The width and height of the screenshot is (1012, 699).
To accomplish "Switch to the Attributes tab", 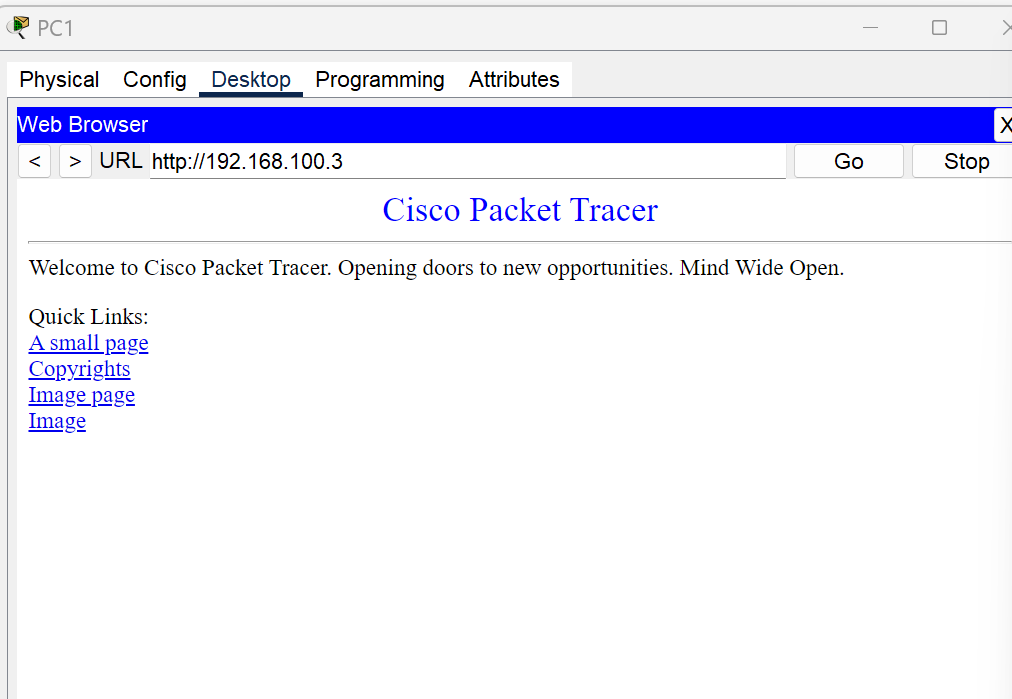I will coord(514,79).
